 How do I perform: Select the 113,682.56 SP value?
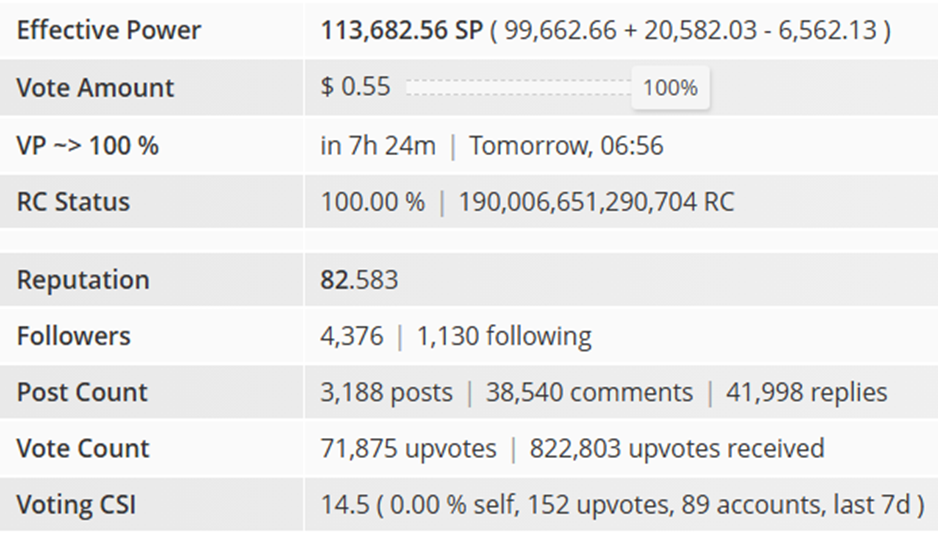tap(401, 30)
